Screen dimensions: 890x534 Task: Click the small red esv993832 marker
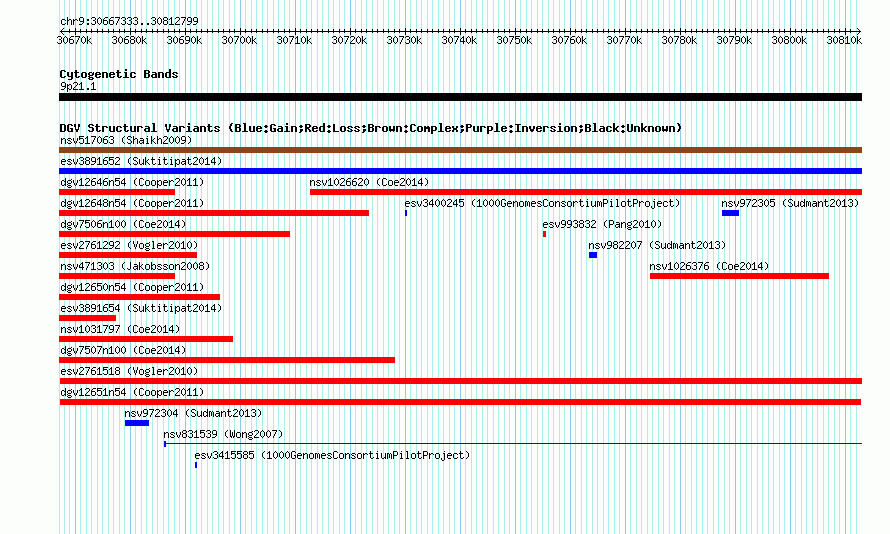(544, 234)
